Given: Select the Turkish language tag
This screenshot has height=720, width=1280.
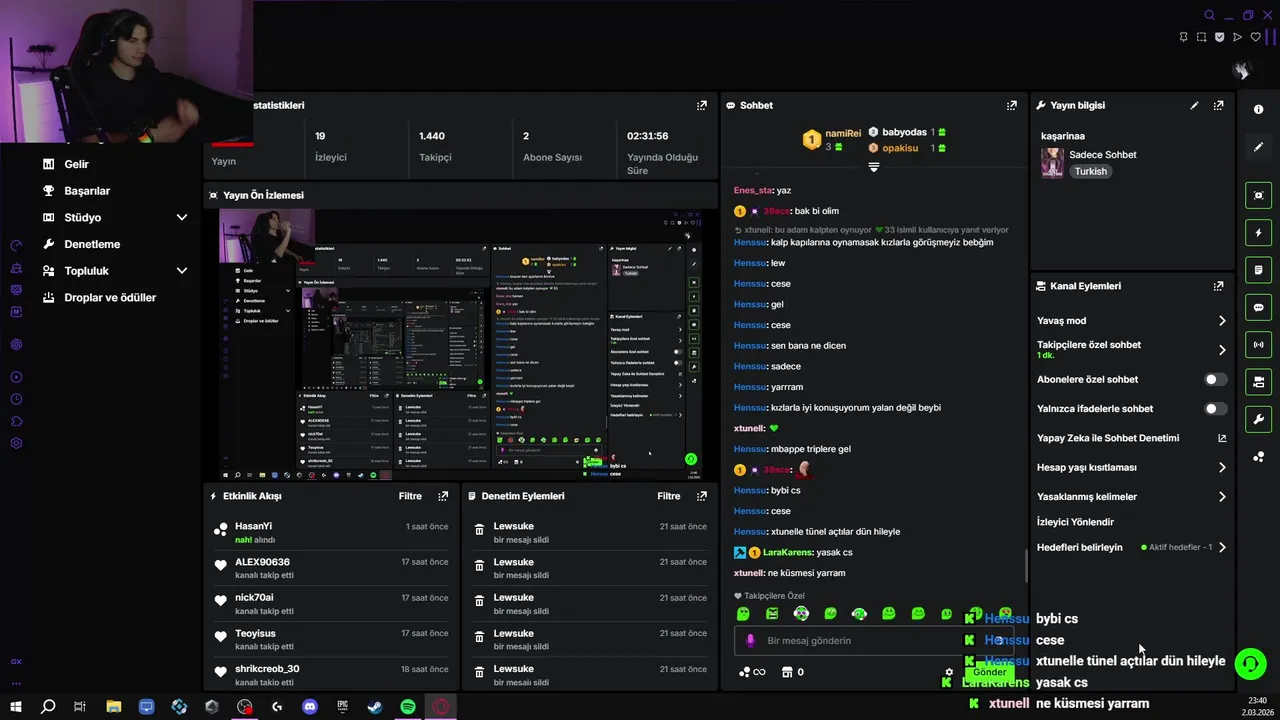Looking at the screenshot, I should [x=1090, y=172].
